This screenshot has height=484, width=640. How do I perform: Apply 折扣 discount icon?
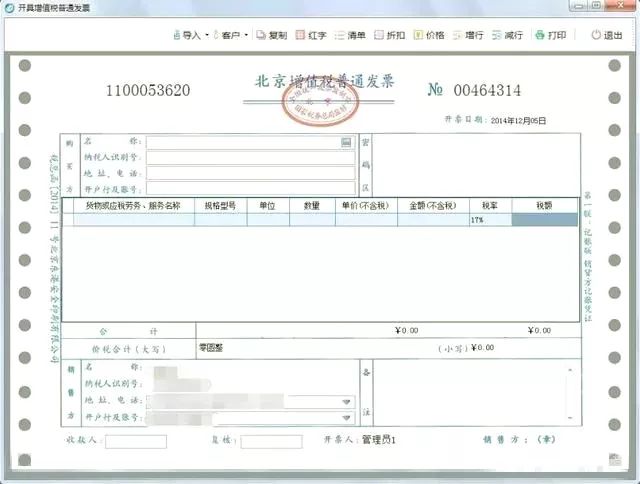pos(379,35)
